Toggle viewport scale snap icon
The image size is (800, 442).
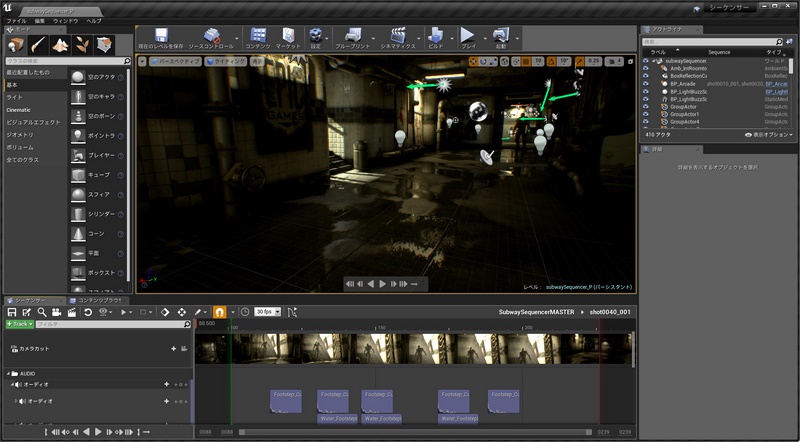click(x=580, y=61)
